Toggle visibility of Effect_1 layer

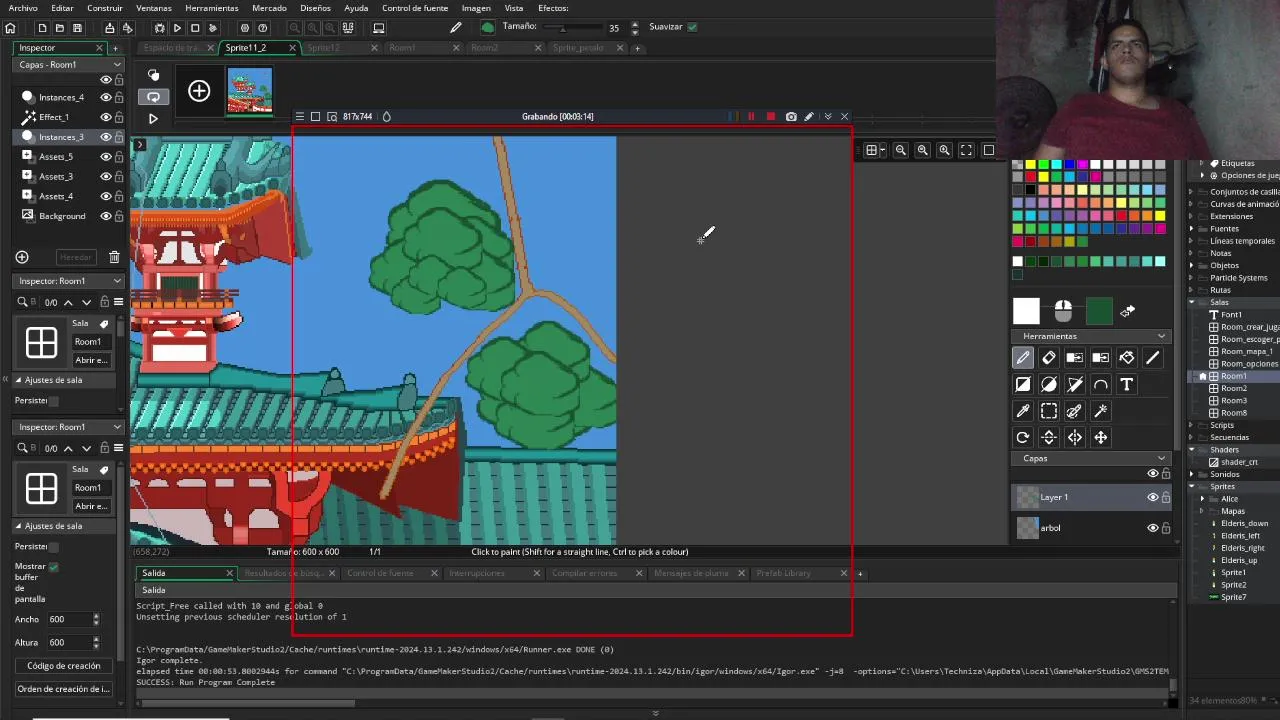coord(105,117)
